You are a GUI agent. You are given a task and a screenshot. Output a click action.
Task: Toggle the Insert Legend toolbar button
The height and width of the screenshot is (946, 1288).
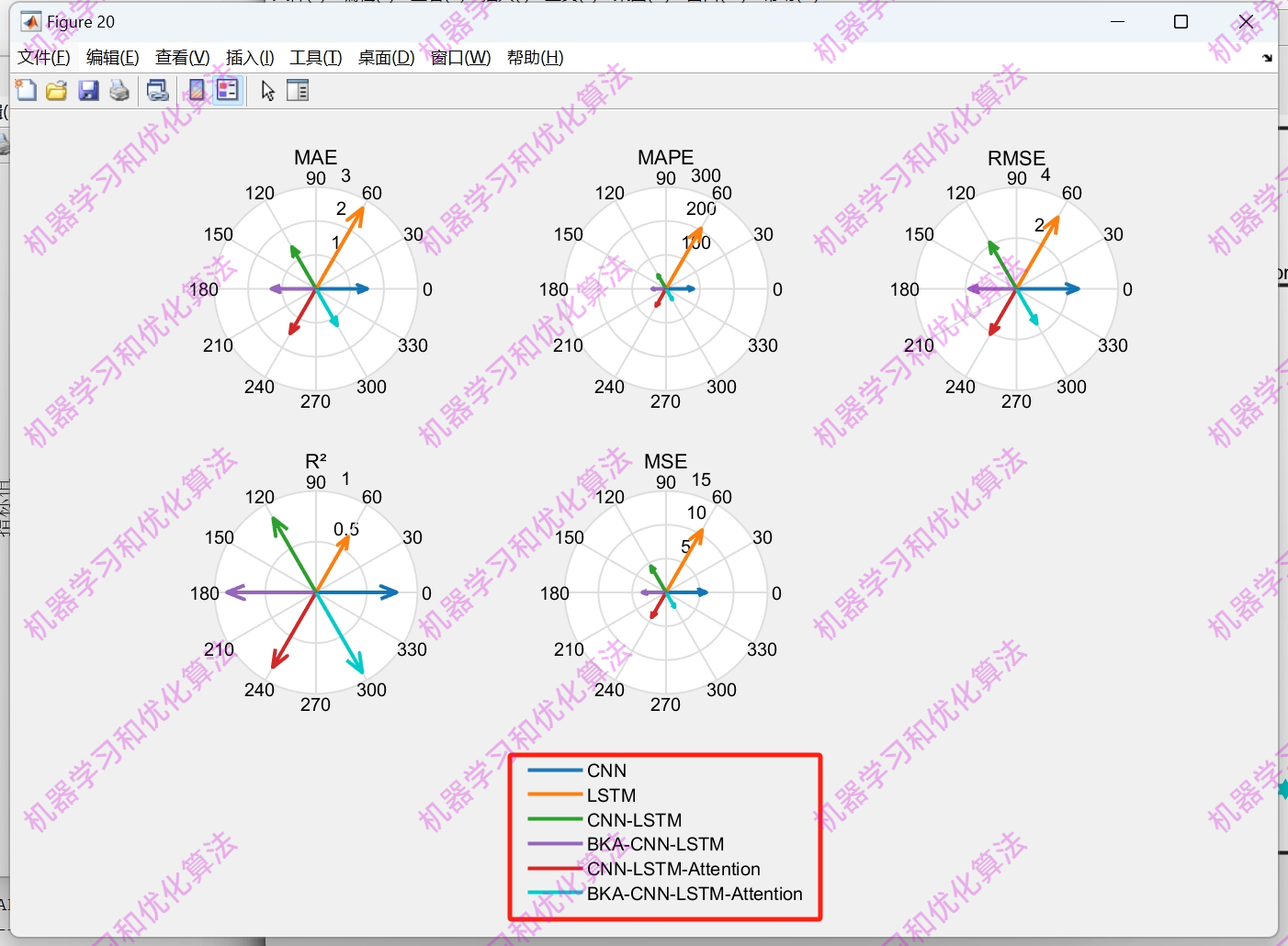point(228,90)
